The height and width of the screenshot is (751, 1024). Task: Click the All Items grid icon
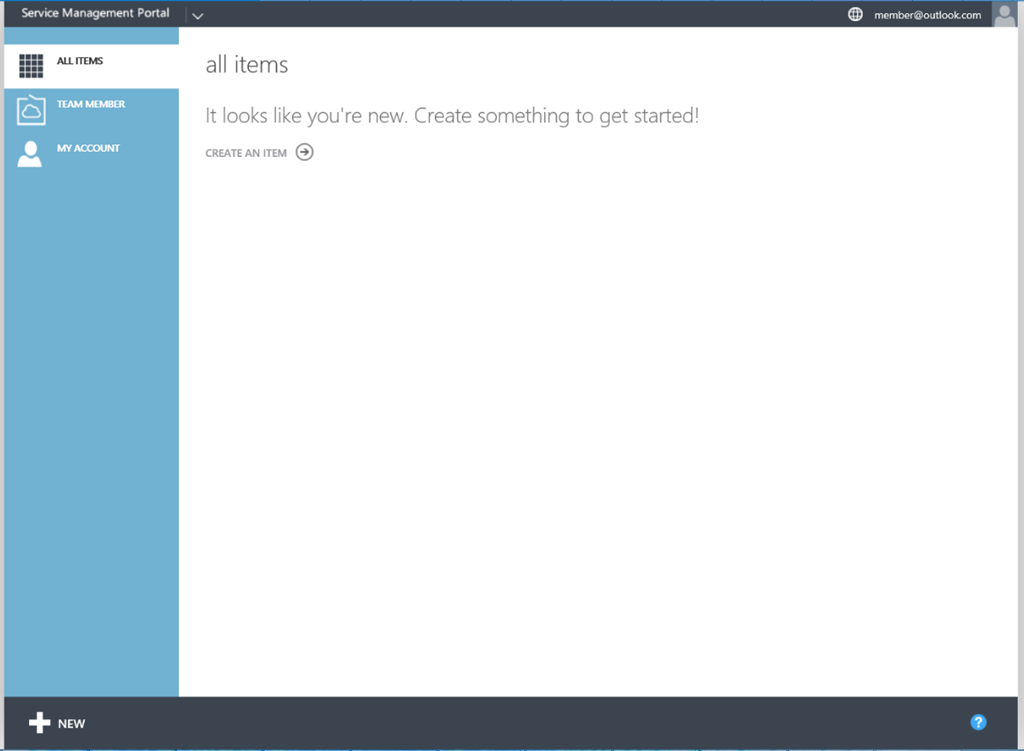(x=31, y=66)
